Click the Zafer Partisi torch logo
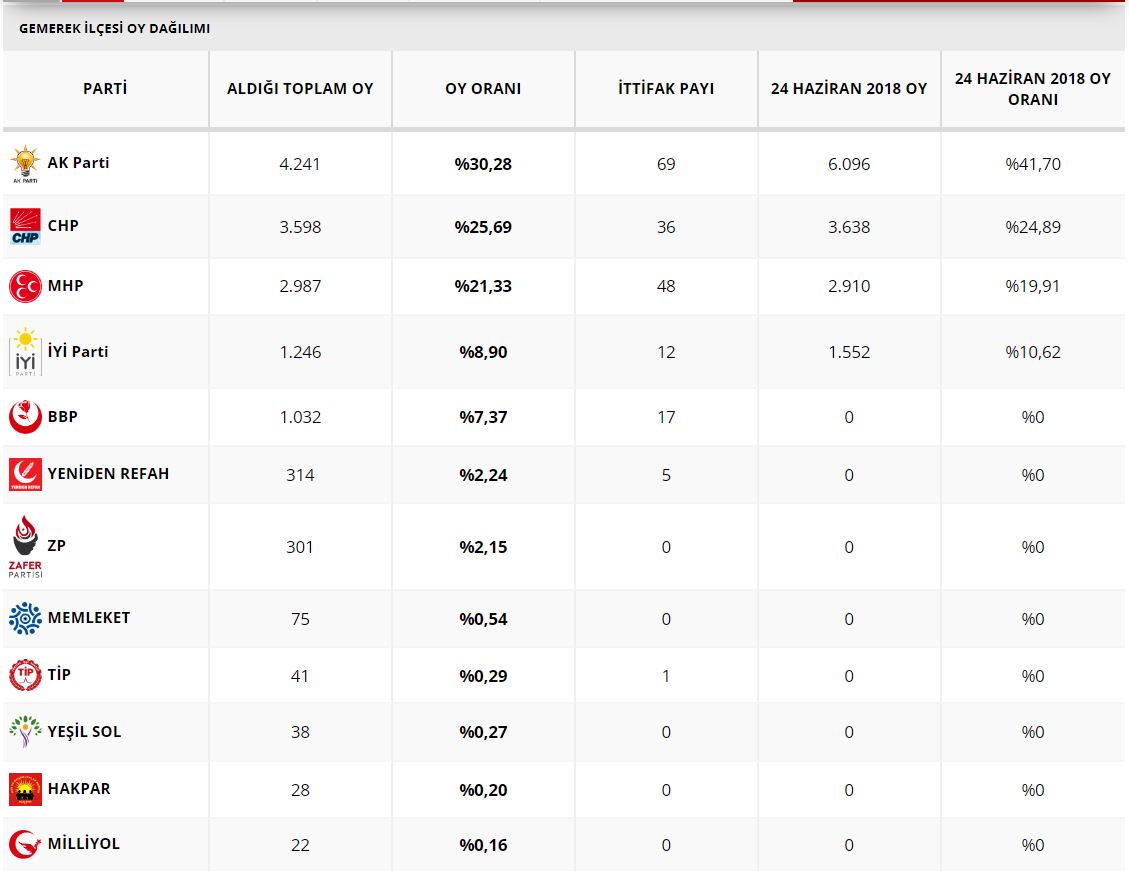The image size is (1129, 871). pos(25,546)
